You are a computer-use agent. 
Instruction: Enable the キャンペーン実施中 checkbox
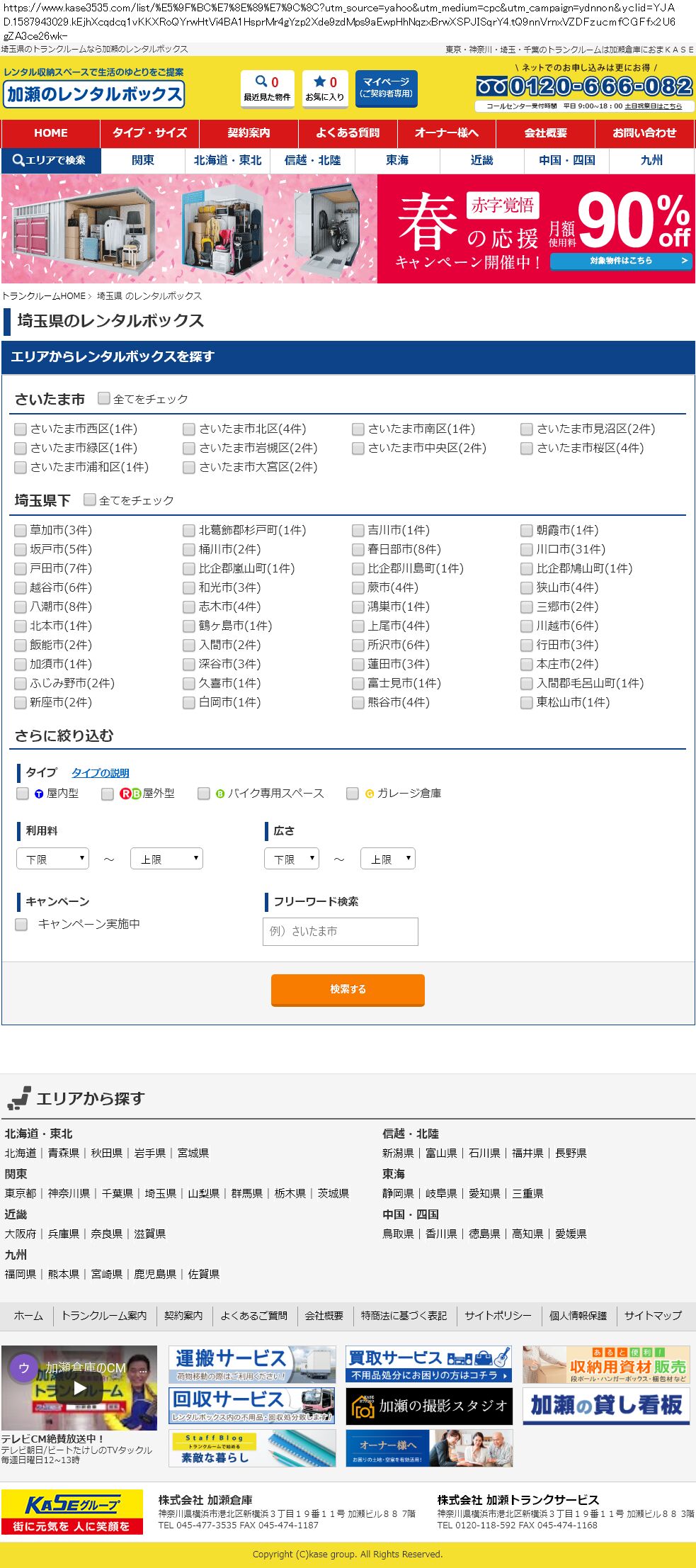(22, 925)
